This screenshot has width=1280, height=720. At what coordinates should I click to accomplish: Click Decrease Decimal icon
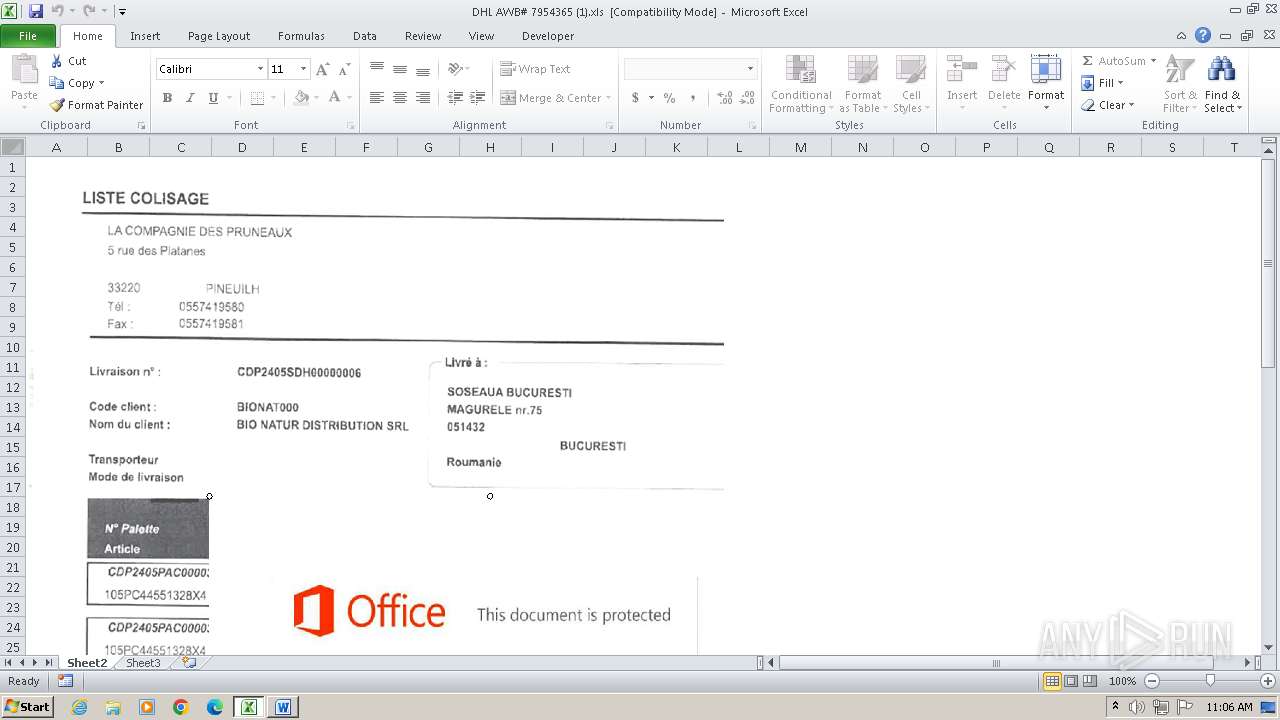click(x=748, y=98)
